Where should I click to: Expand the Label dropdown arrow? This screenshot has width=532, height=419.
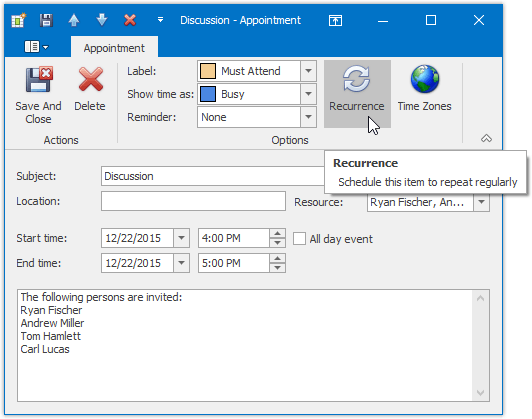click(308, 71)
